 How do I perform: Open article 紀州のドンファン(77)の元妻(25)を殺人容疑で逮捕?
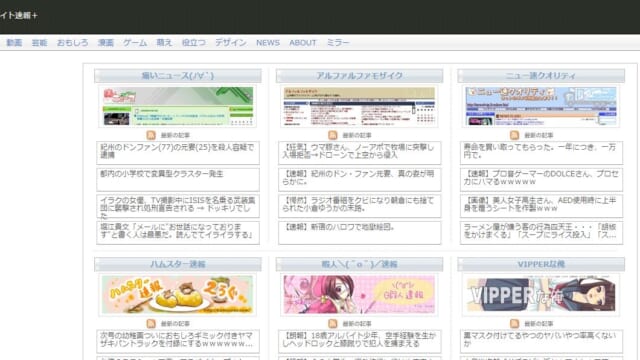(178, 153)
